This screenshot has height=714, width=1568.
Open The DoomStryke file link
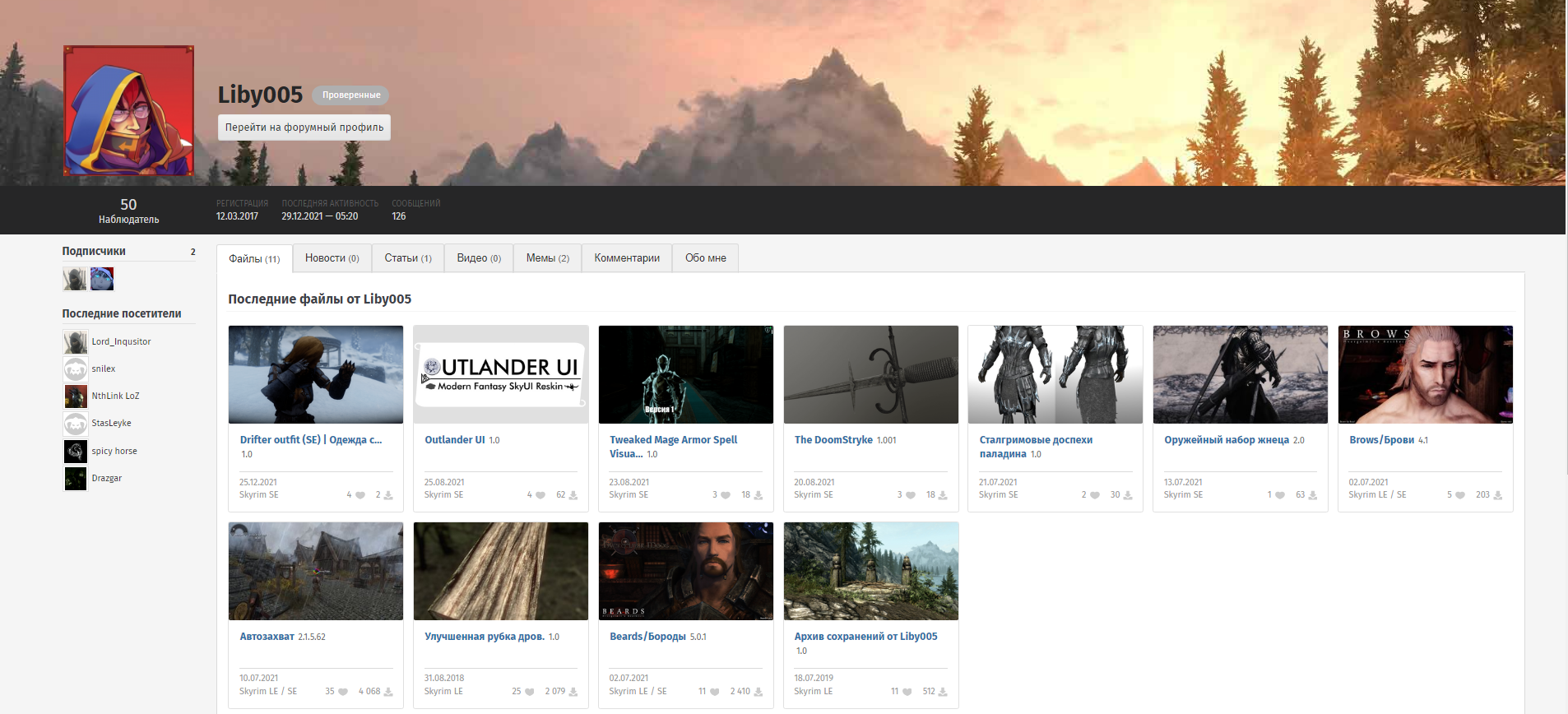pos(833,440)
